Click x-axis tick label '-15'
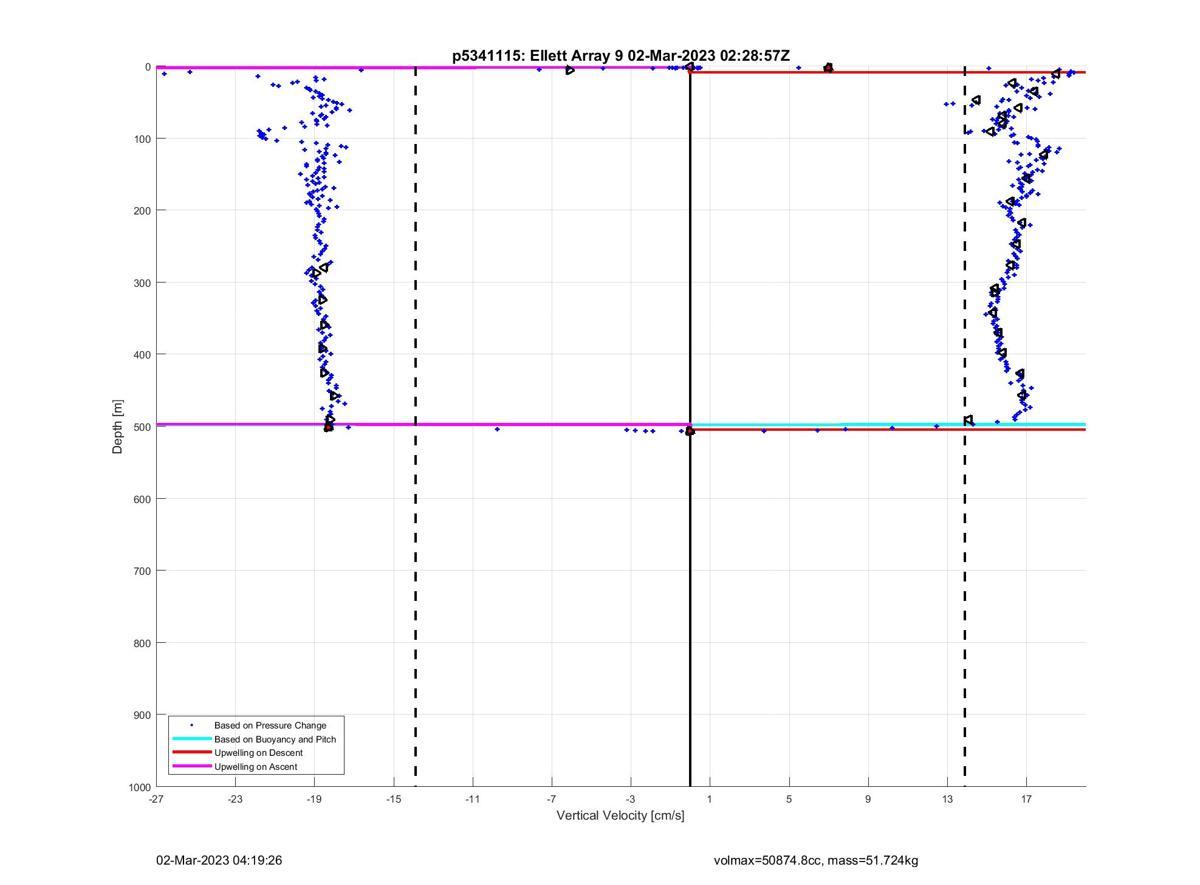This screenshot has width=1200, height=885. pos(393,799)
